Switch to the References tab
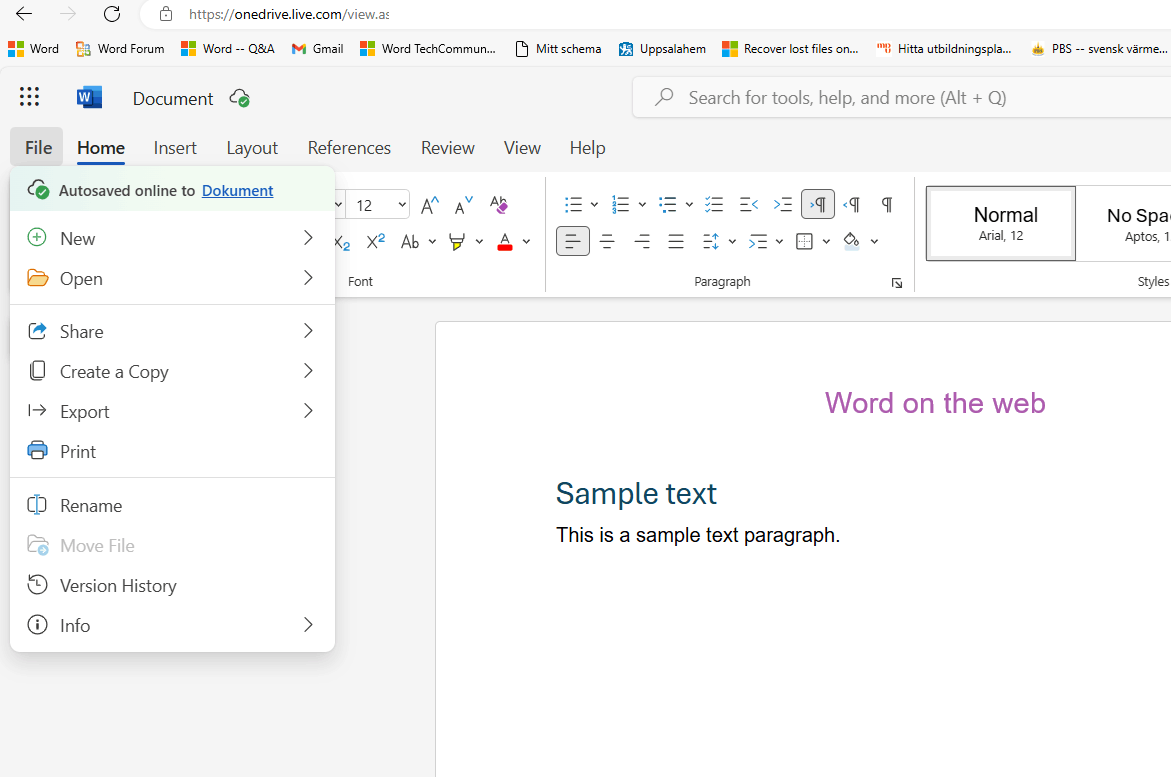 349,148
